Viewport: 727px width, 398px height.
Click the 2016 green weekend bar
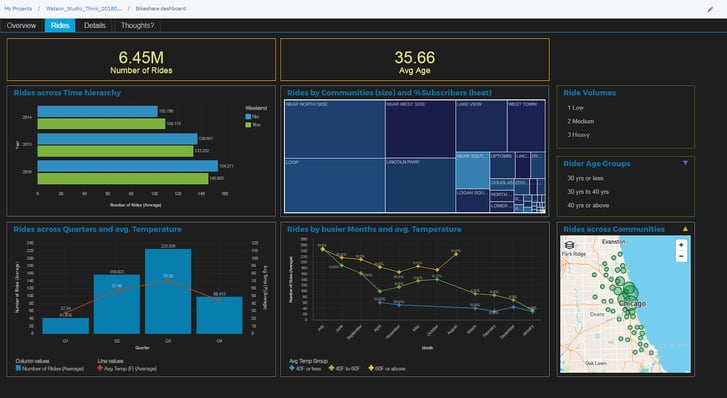click(123, 179)
